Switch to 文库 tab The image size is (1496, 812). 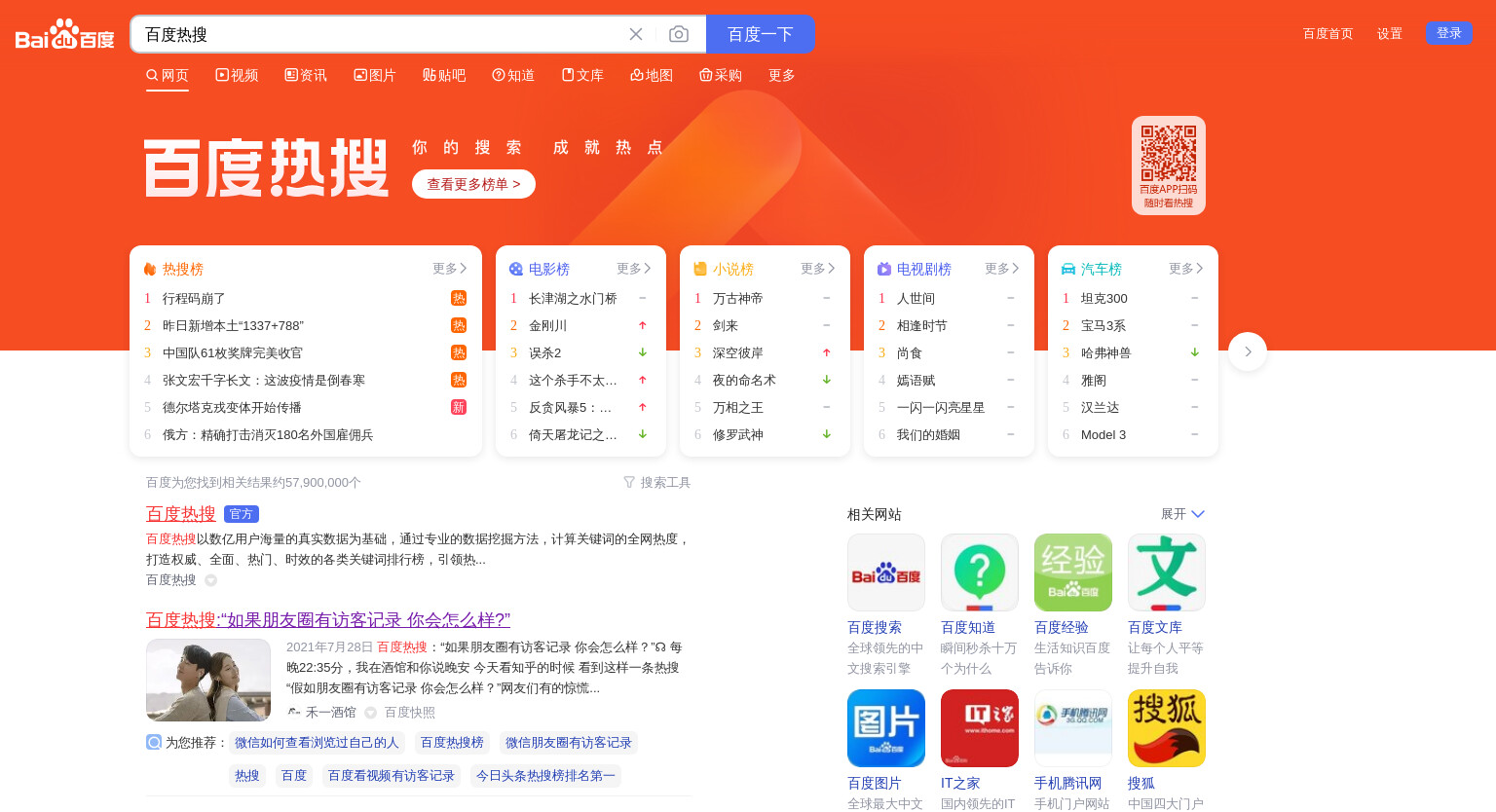[582, 75]
